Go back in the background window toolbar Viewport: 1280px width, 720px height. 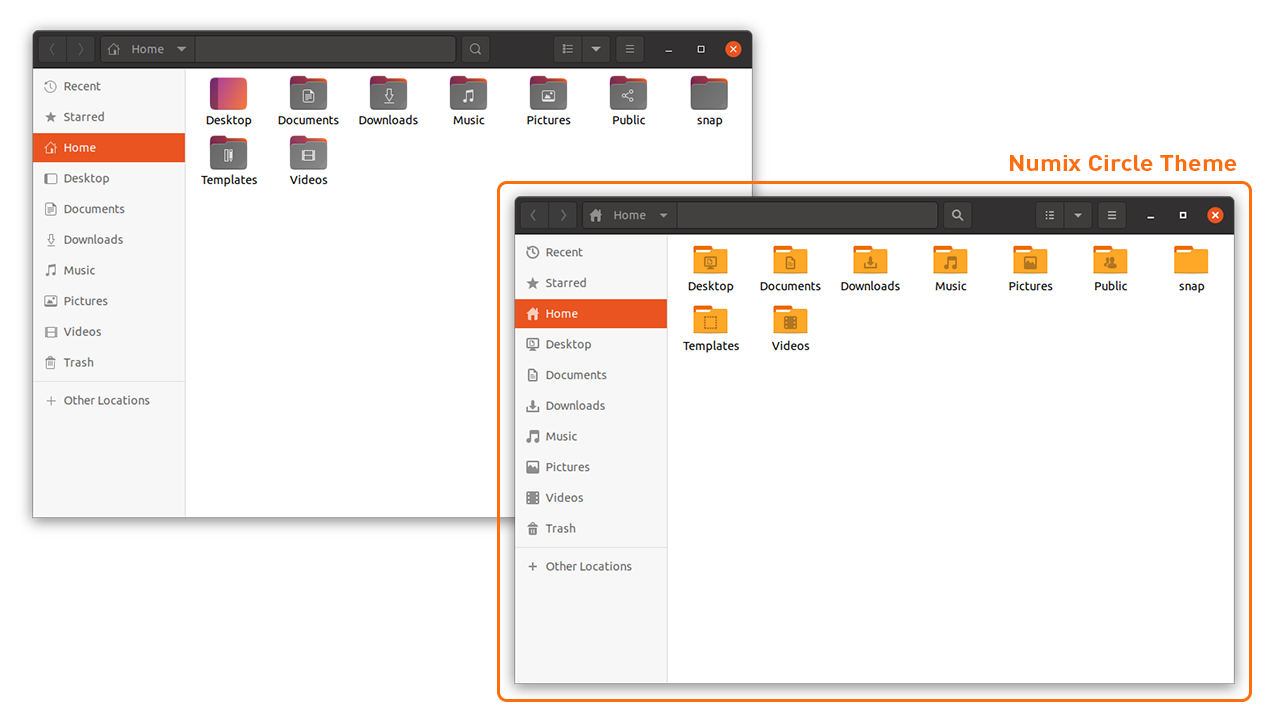click(x=52, y=49)
